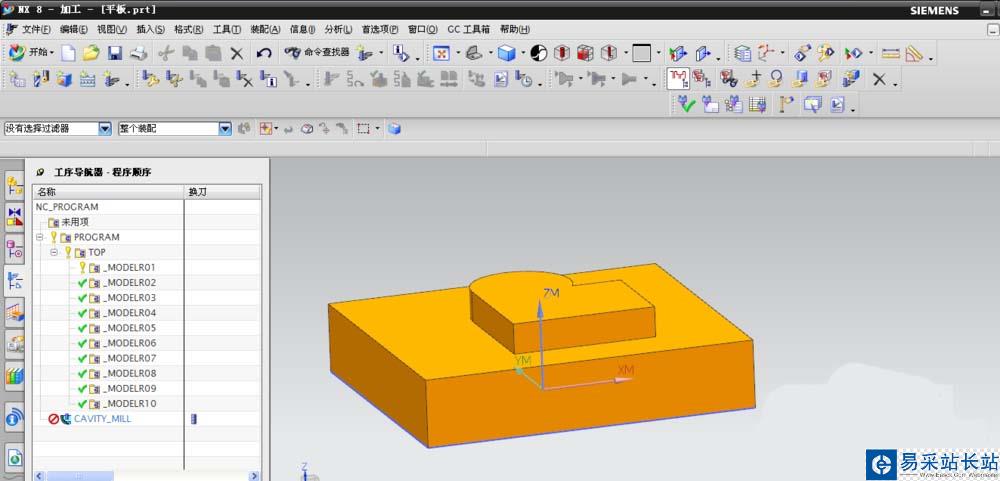This screenshot has height=481, width=1000.
Task: Select _MODELR05 in operation navigator
Action: coord(130,328)
